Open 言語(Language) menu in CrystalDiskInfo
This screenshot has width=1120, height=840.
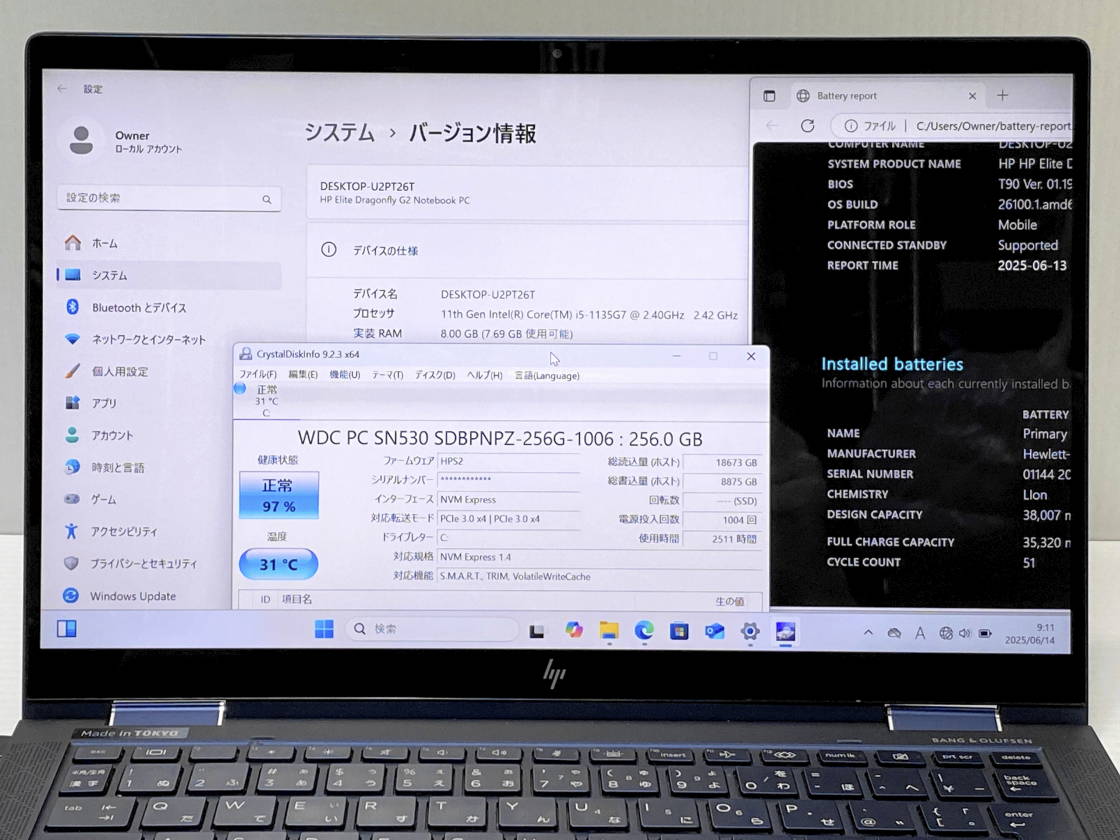click(547, 376)
